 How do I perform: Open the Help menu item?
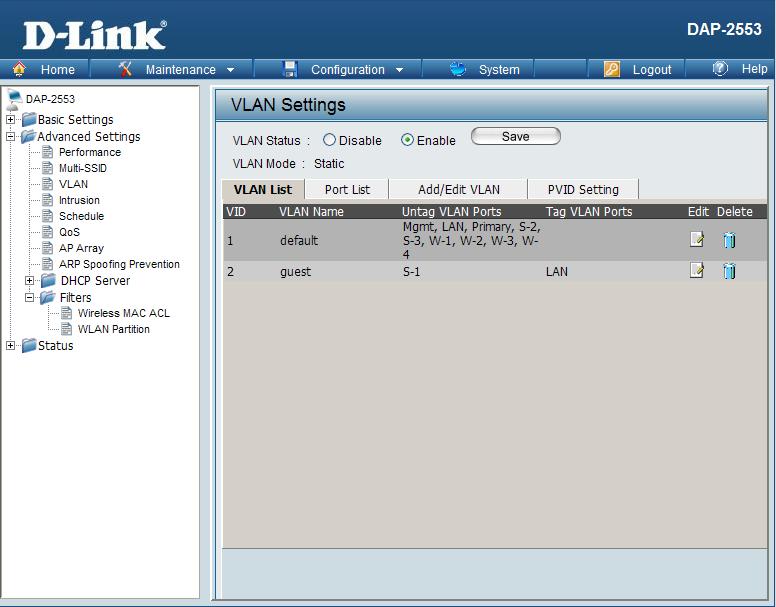[x=754, y=69]
